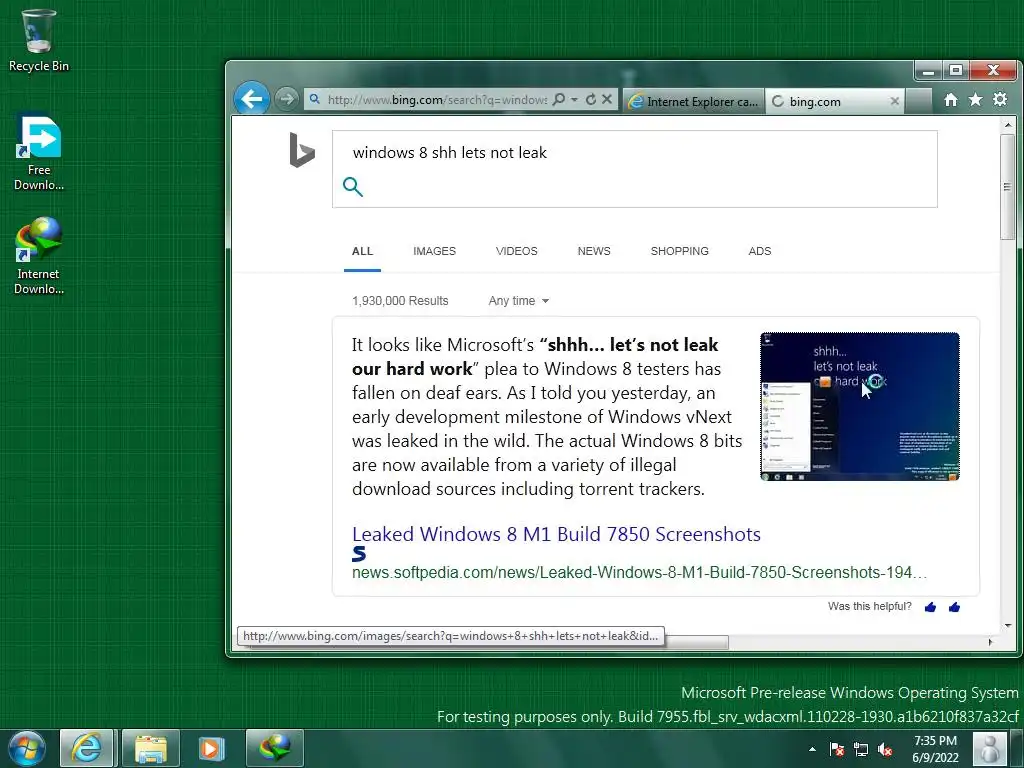
Task: Minimize the Internet Explorer window
Action: tap(927, 69)
